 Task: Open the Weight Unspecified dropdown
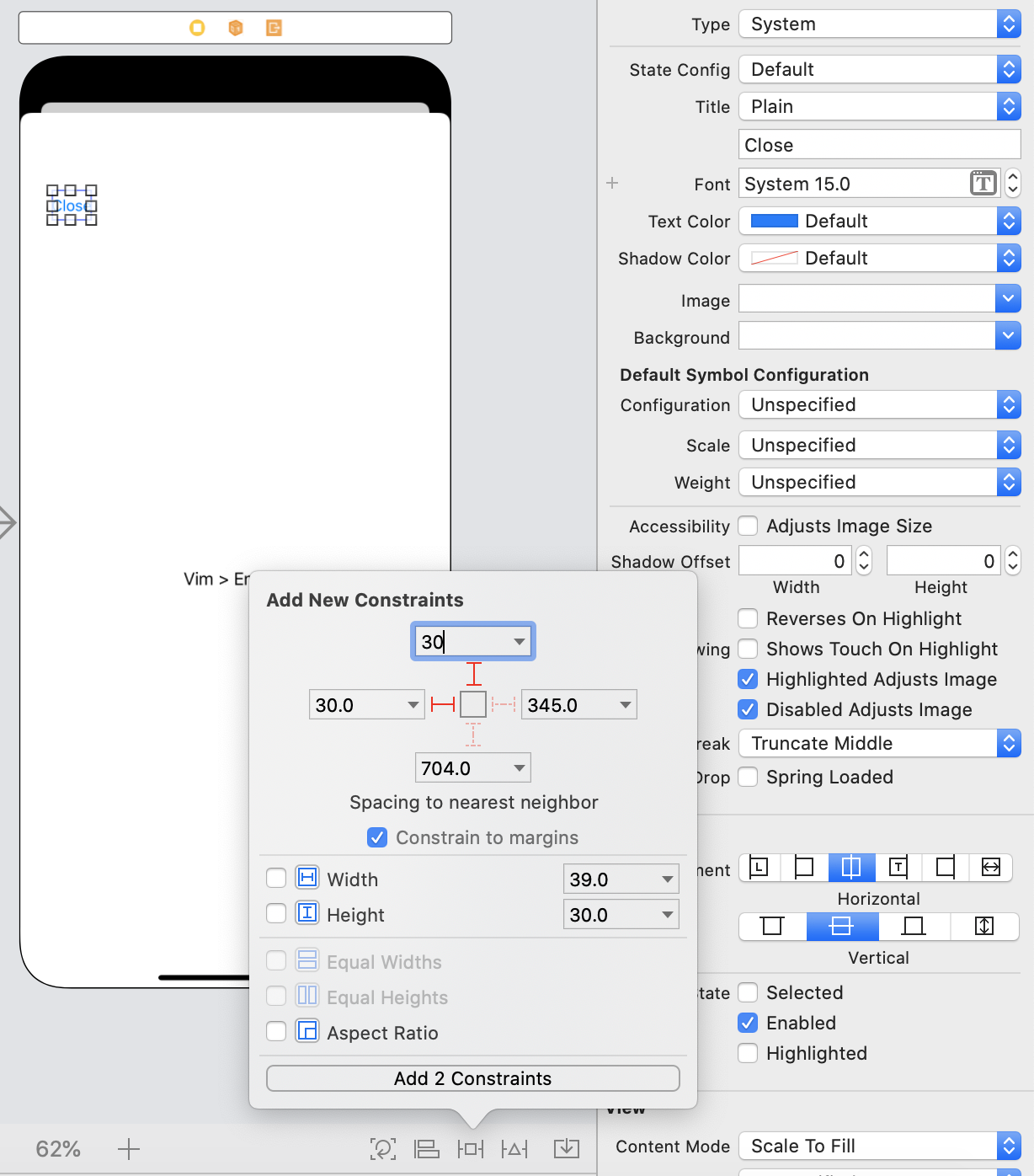pyautogui.click(x=880, y=482)
